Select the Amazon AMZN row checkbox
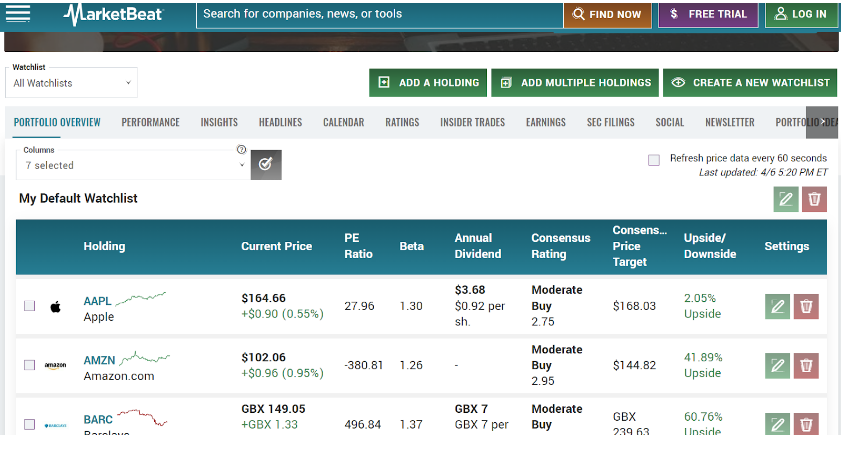The image size is (841, 460). click(x=30, y=365)
